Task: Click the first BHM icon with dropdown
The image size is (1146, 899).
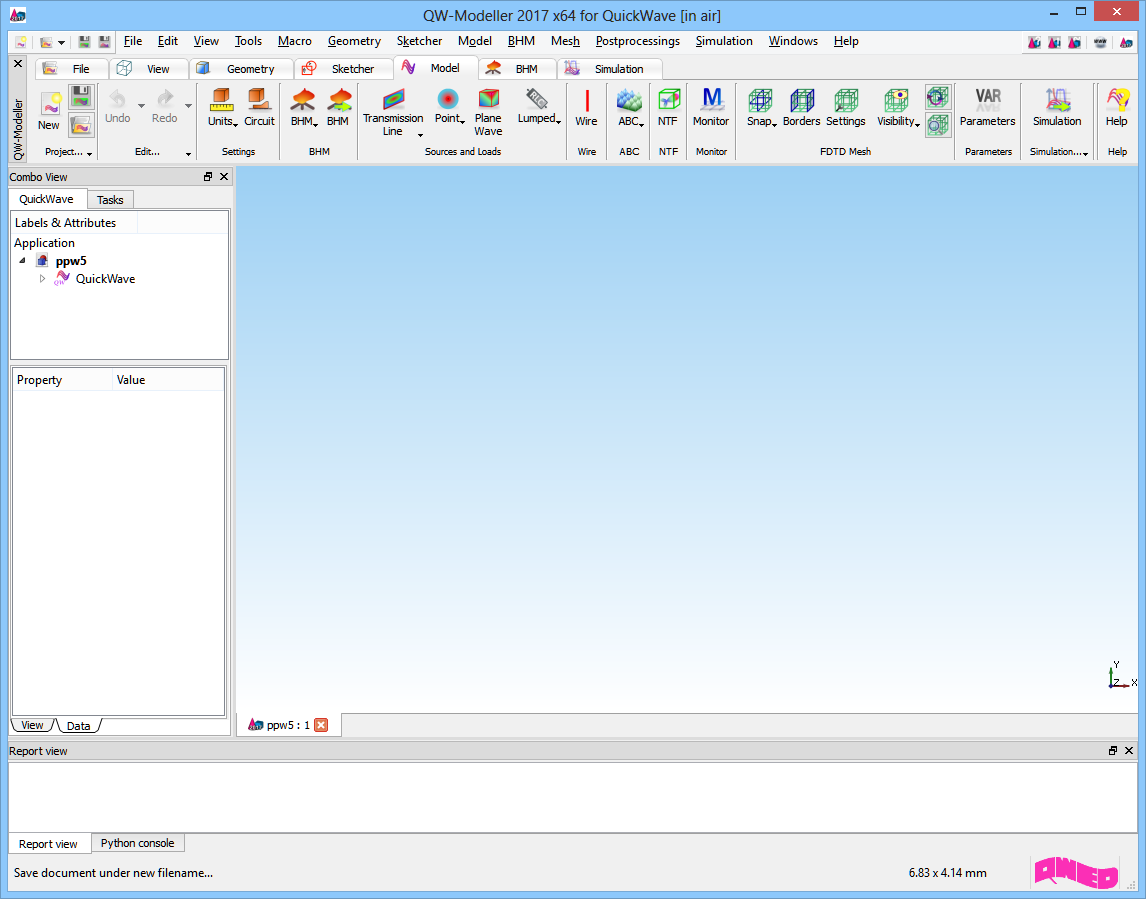Action: (303, 107)
